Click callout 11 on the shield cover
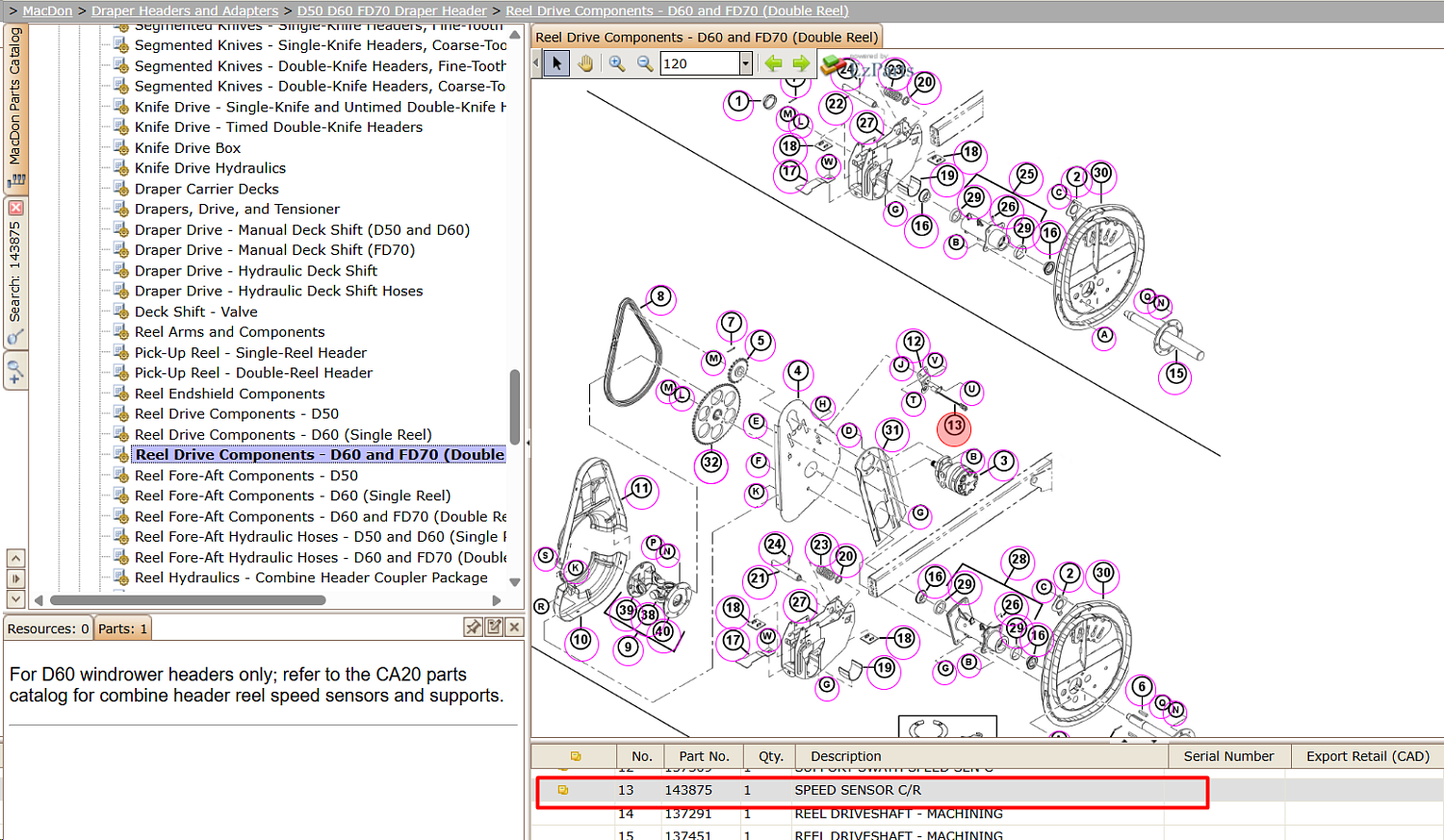 [641, 489]
